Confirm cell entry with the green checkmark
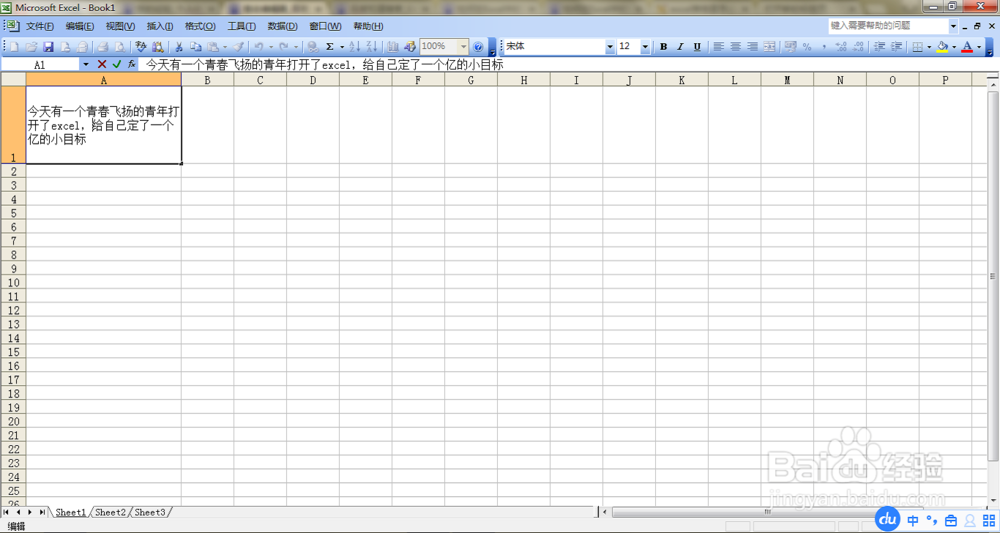This screenshot has height=533, width=1000. coord(117,64)
